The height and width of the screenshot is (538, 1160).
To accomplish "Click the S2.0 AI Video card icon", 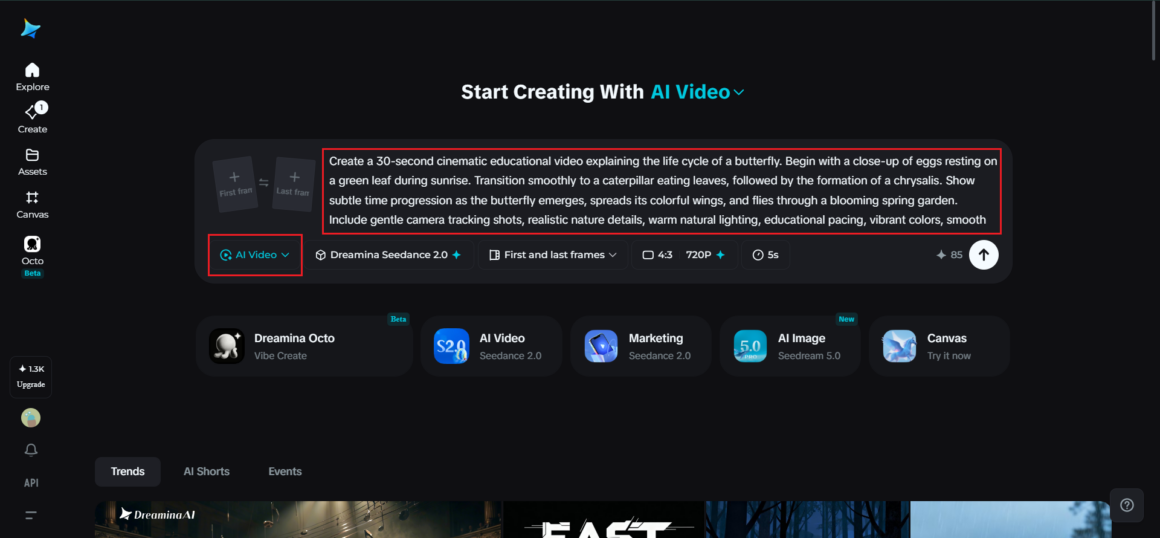I will [x=451, y=346].
